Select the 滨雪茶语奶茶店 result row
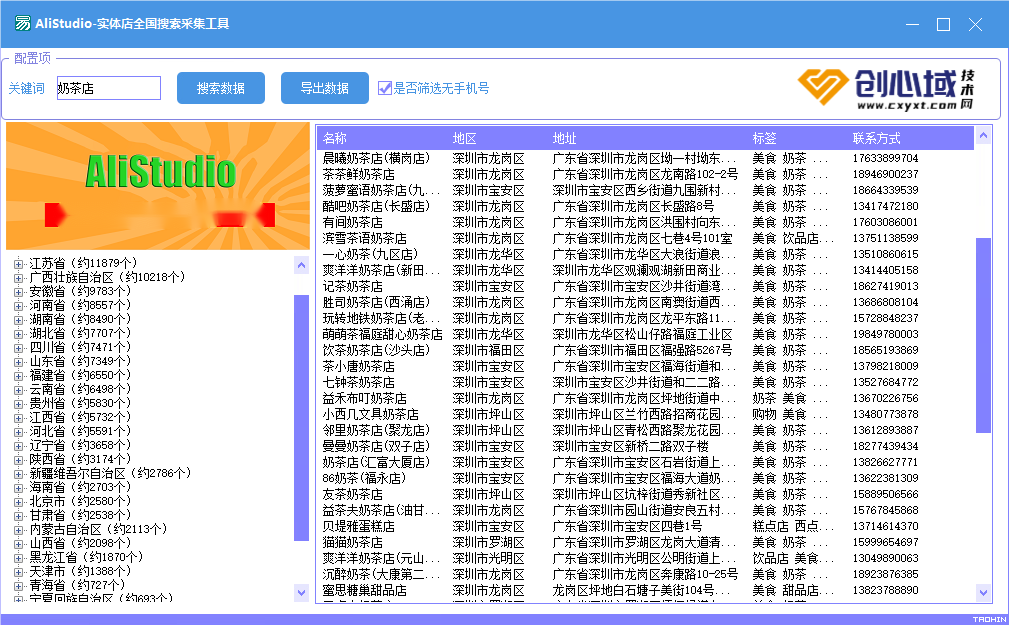The image size is (1009, 625). coord(646,238)
